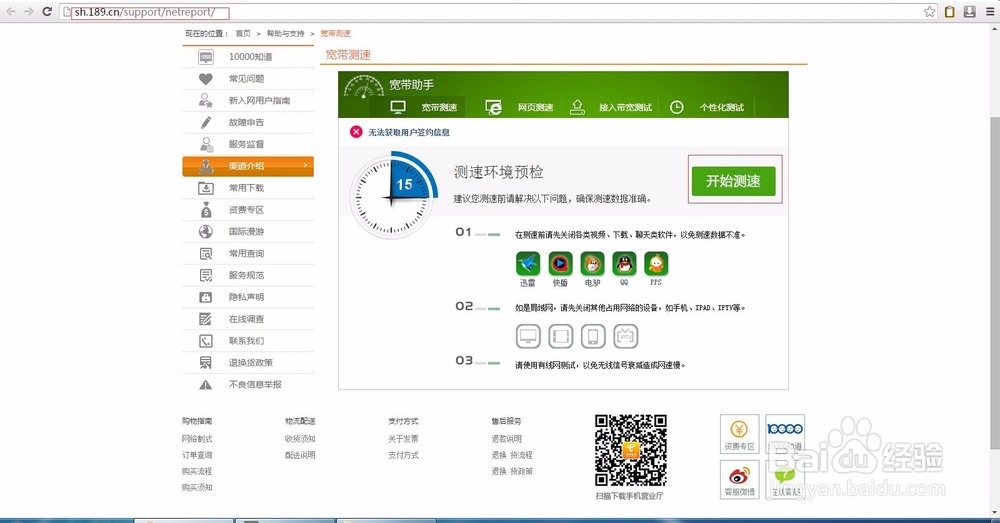Click the browser address bar
The height and width of the screenshot is (523, 1000).
[x=497, y=11]
